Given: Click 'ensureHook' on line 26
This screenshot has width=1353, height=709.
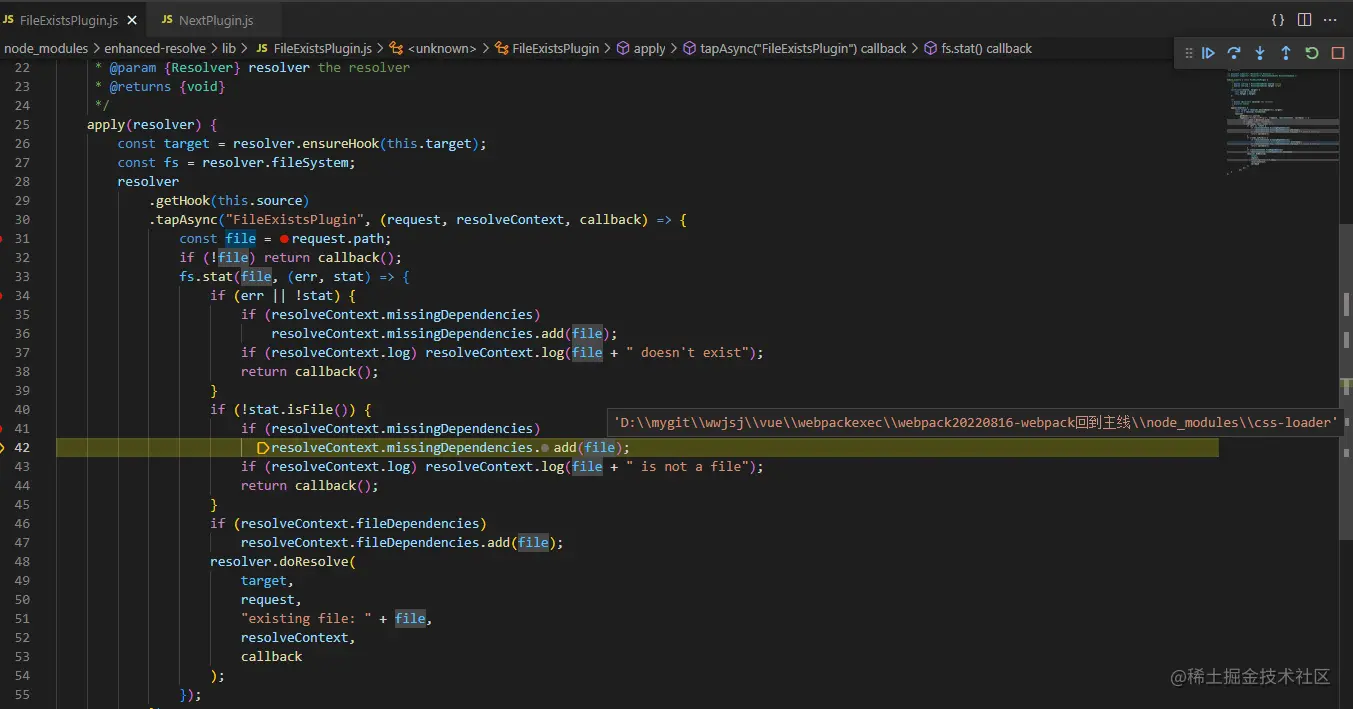Looking at the screenshot, I should [341, 144].
